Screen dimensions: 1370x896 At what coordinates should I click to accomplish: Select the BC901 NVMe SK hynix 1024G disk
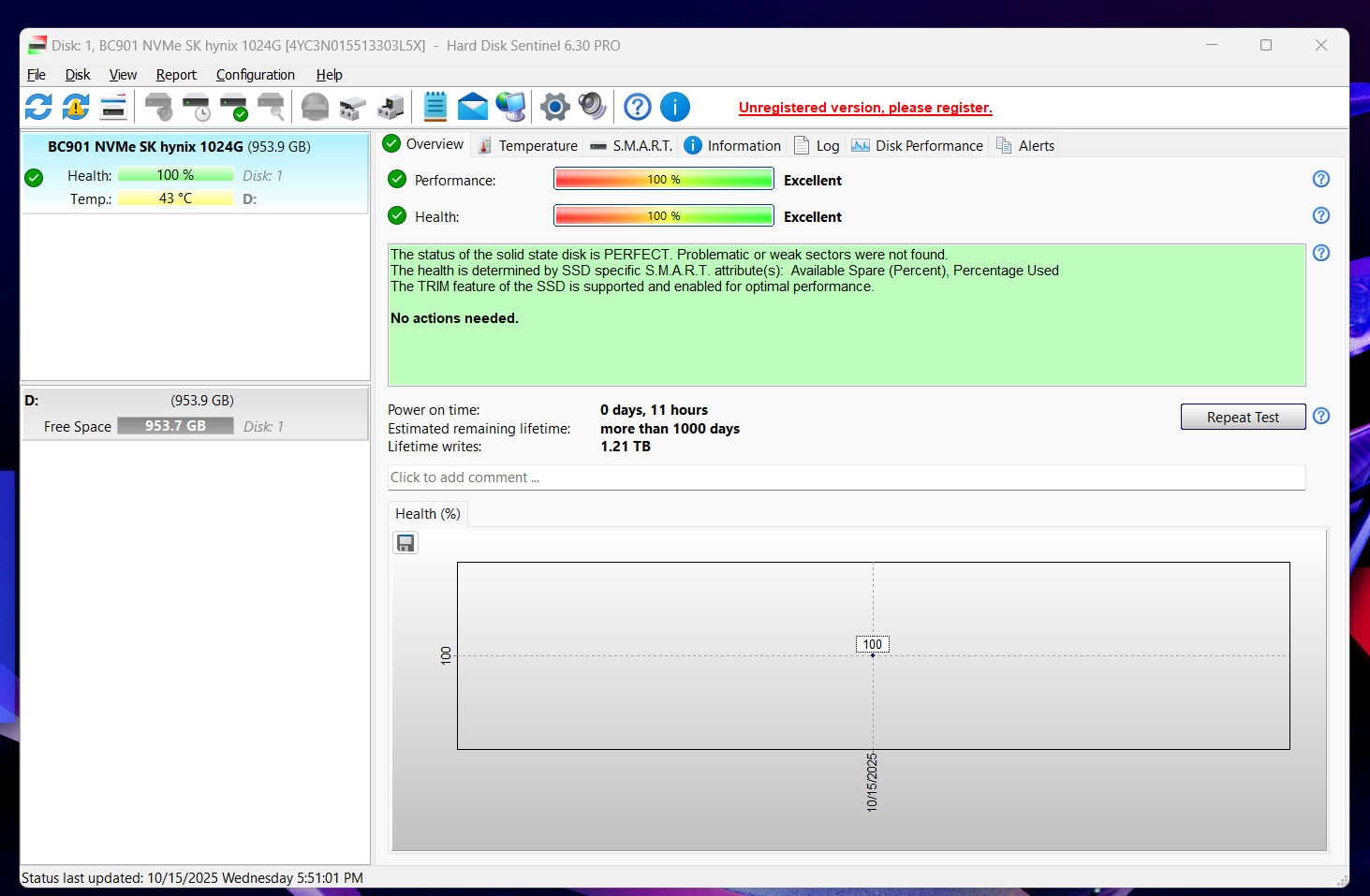coord(195,173)
